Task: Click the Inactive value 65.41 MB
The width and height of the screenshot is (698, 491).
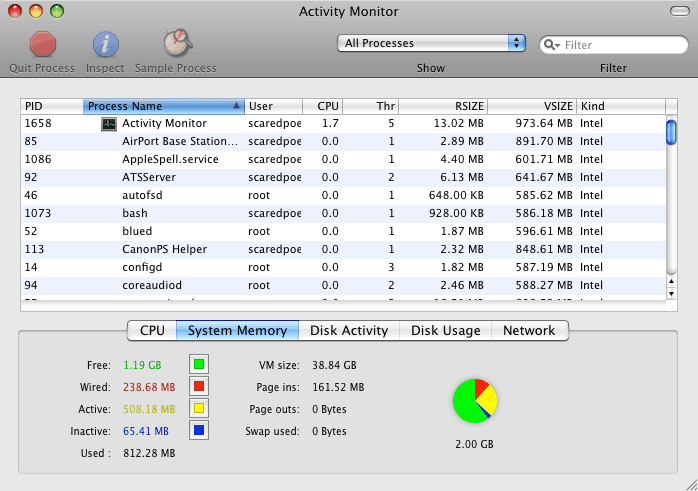Action: point(146,431)
